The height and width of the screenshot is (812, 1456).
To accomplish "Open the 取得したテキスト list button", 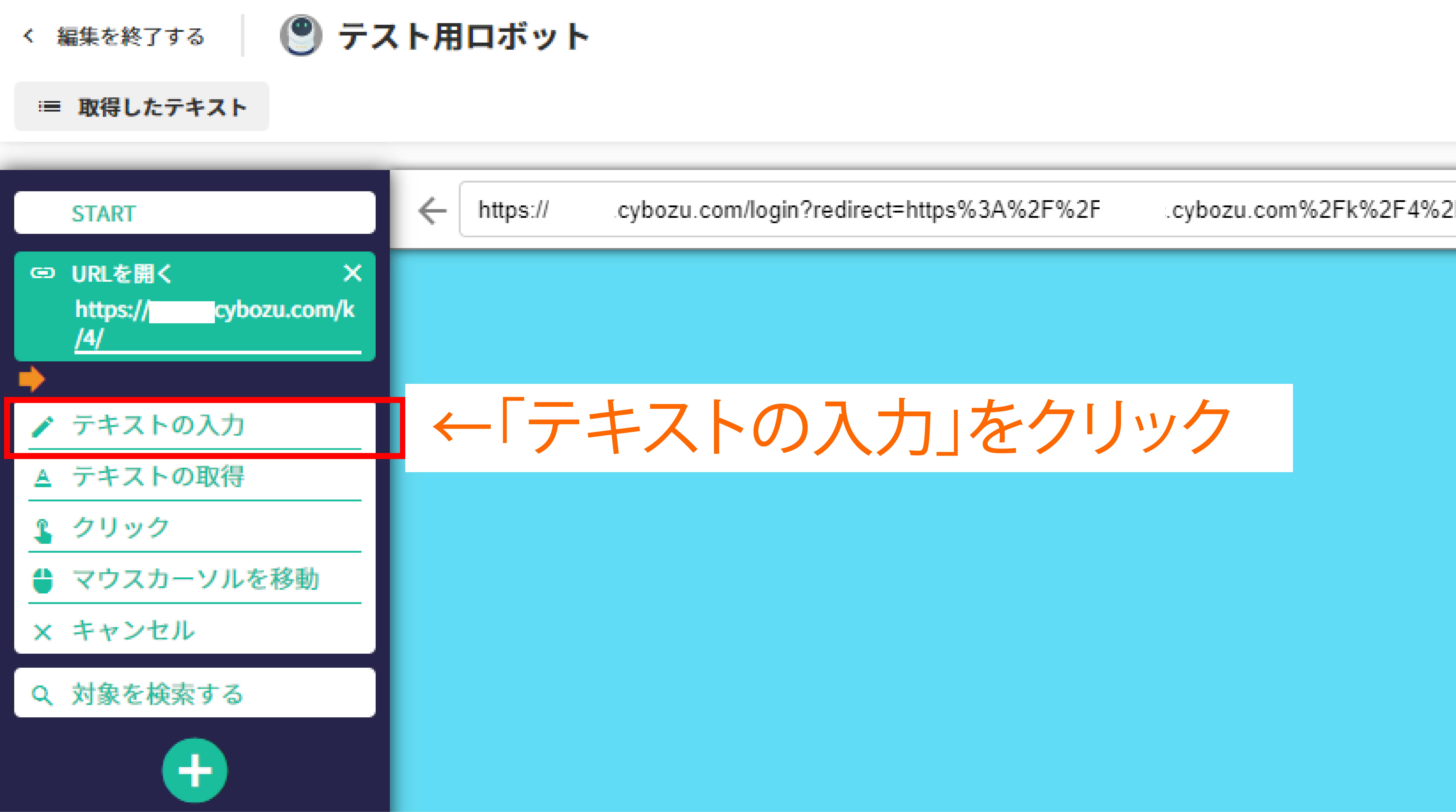I will point(142,106).
